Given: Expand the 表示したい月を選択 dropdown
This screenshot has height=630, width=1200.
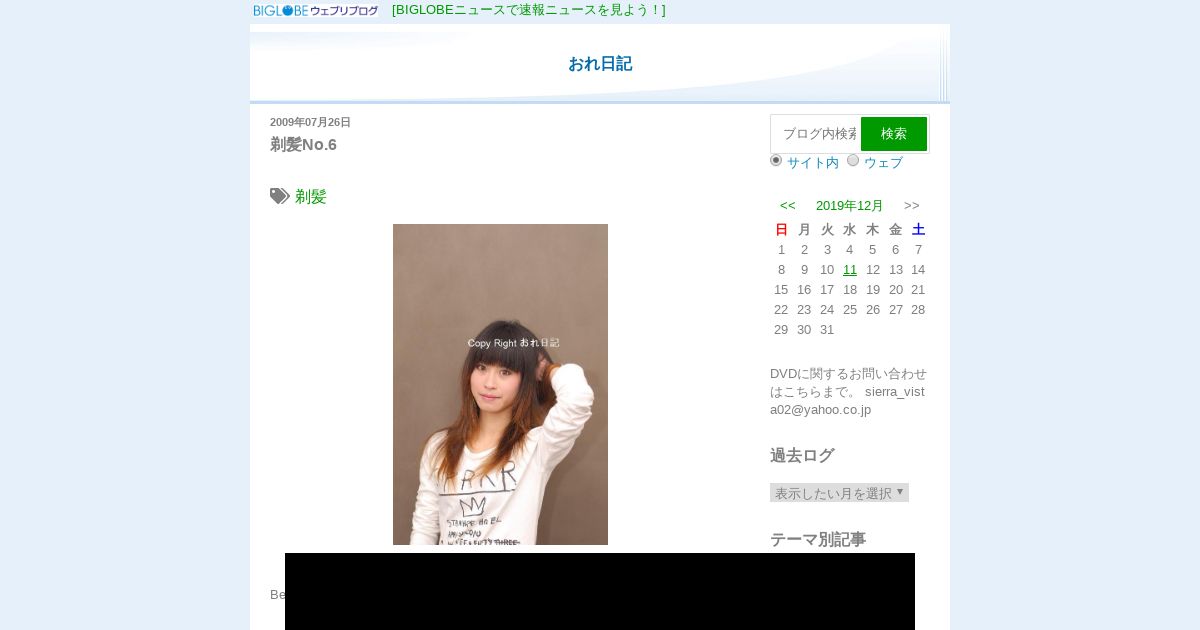Looking at the screenshot, I should coord(839,493).
